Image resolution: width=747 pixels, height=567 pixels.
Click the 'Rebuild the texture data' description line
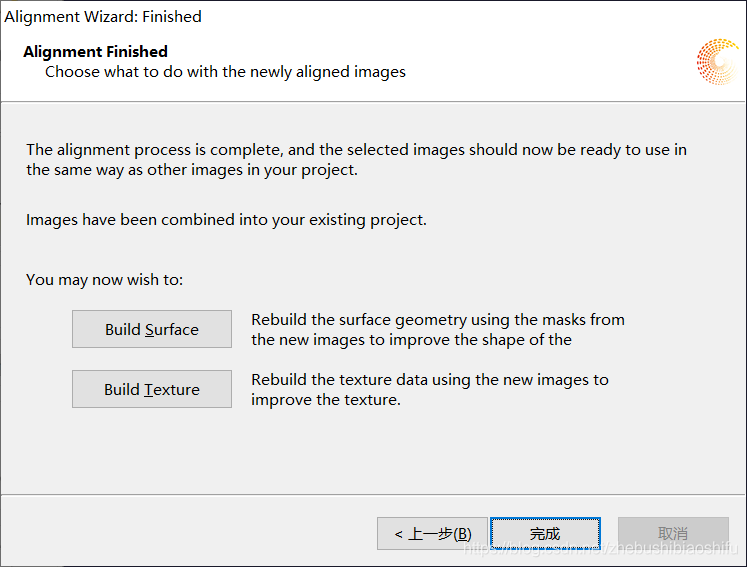(x=430, y=380)
